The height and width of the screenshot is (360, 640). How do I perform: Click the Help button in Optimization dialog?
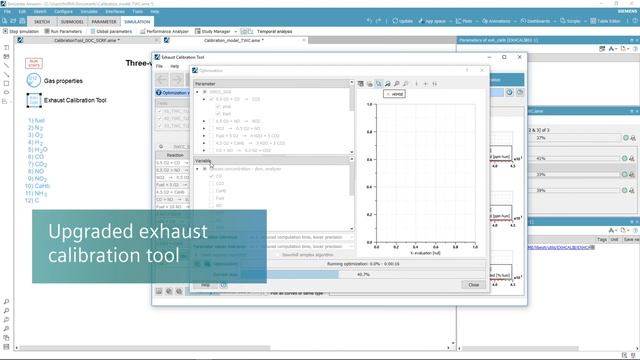205,285
